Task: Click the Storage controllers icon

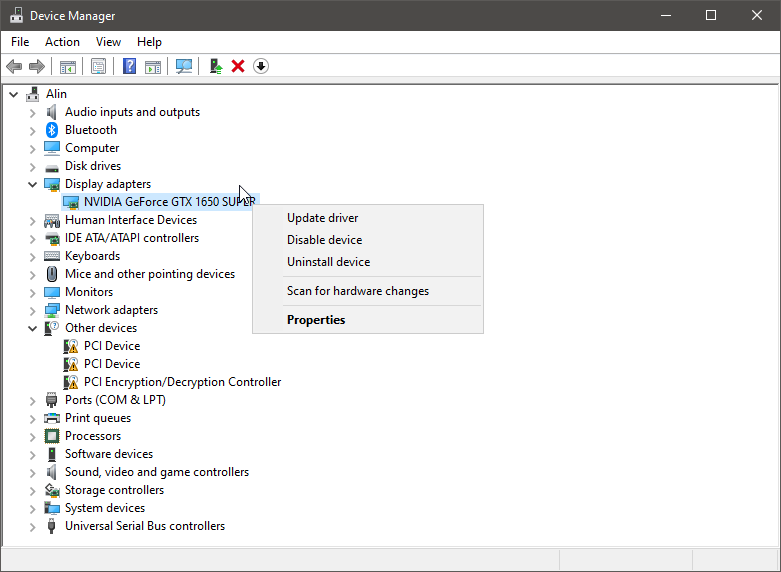Action: (x=52, y=490)
